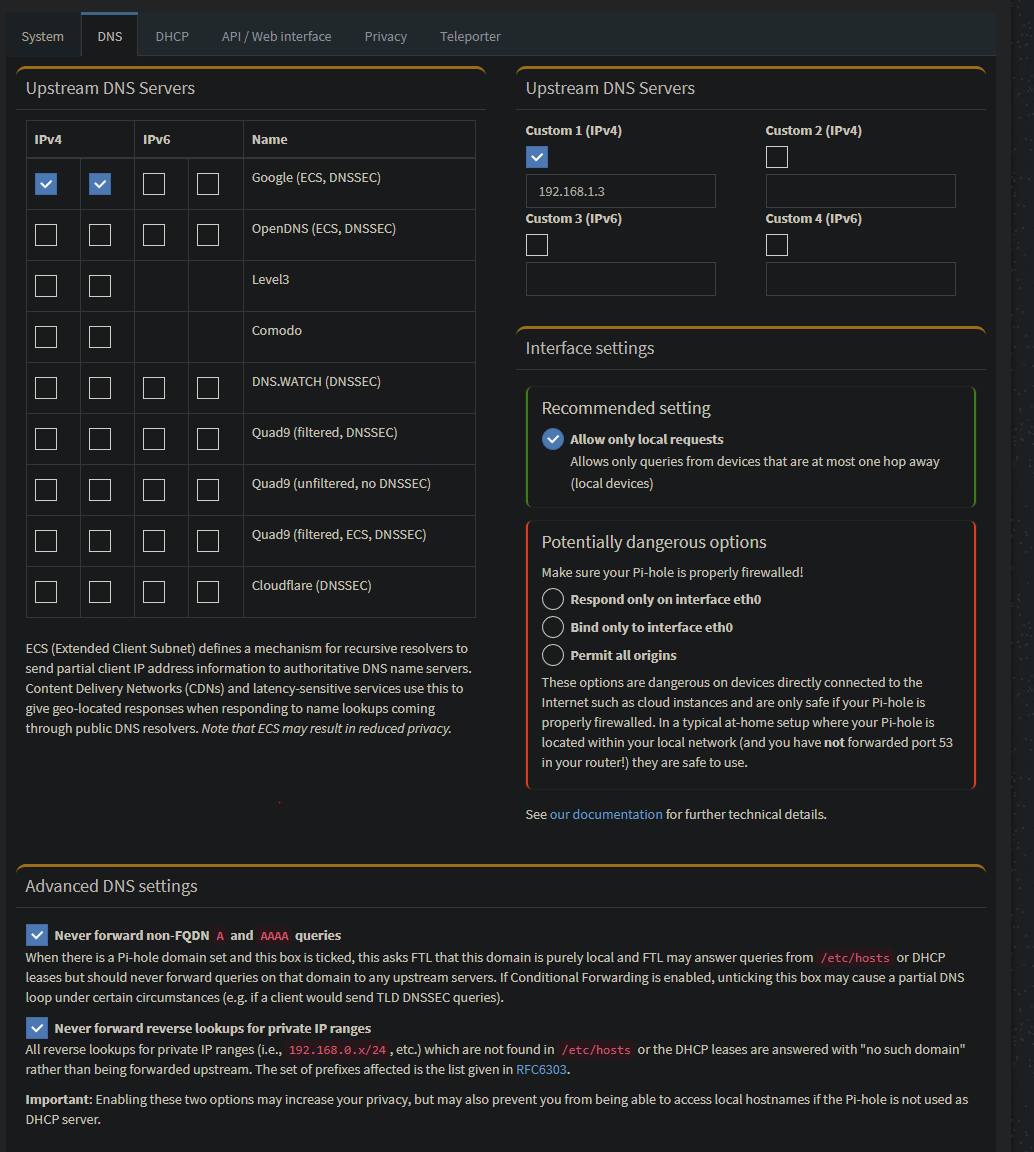Tick the Custom 3 (IPv6) checkbox
Image resolution: width=1034 pixels, height=1152 pixels.
click(x=537, y=245)
